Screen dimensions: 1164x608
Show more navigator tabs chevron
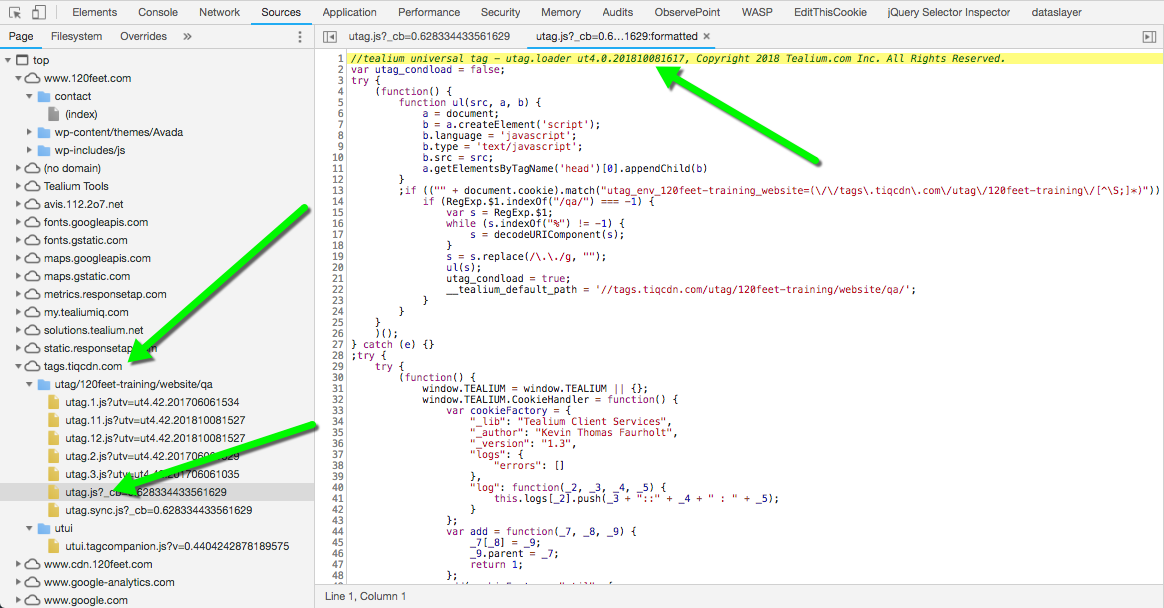(187, 36)
